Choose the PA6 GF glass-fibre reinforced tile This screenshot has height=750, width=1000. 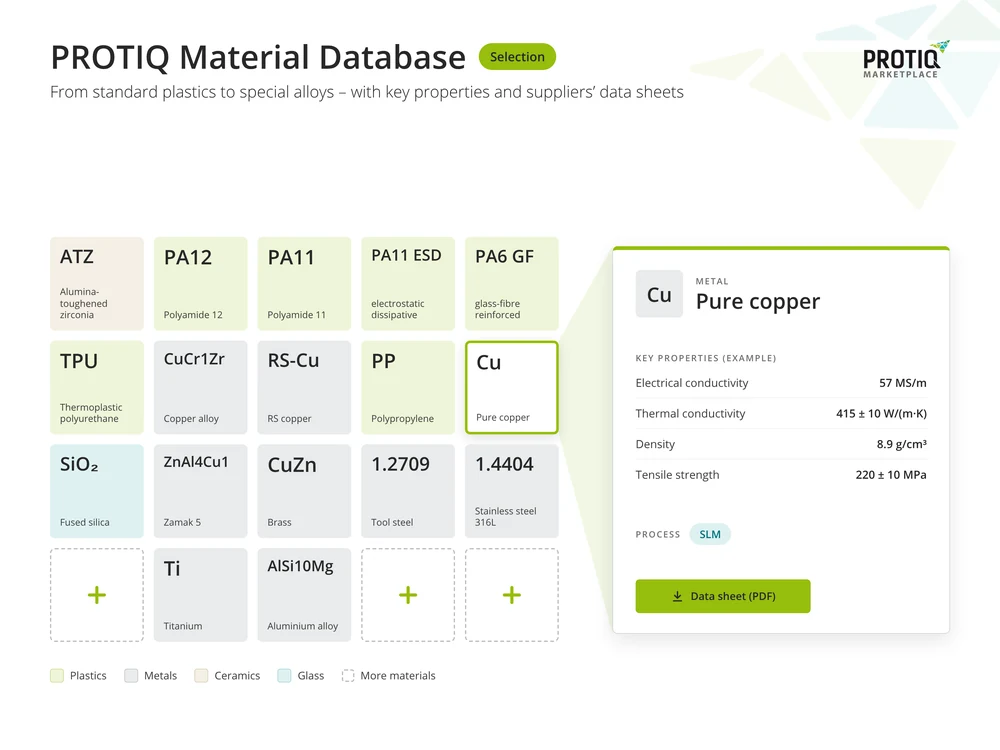(511, 284)
